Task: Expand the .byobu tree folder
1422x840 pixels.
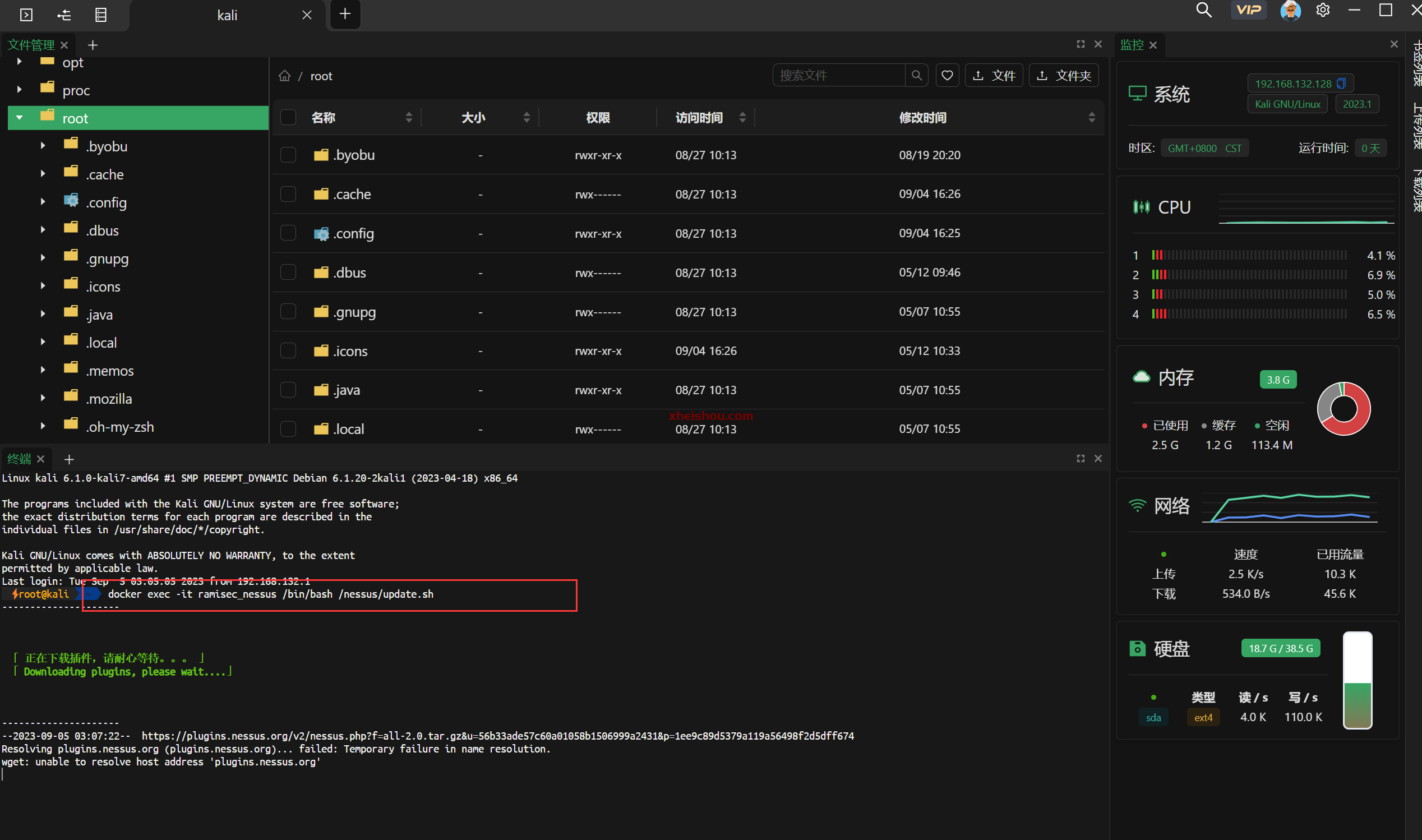Action: click(x=43, y=145)
